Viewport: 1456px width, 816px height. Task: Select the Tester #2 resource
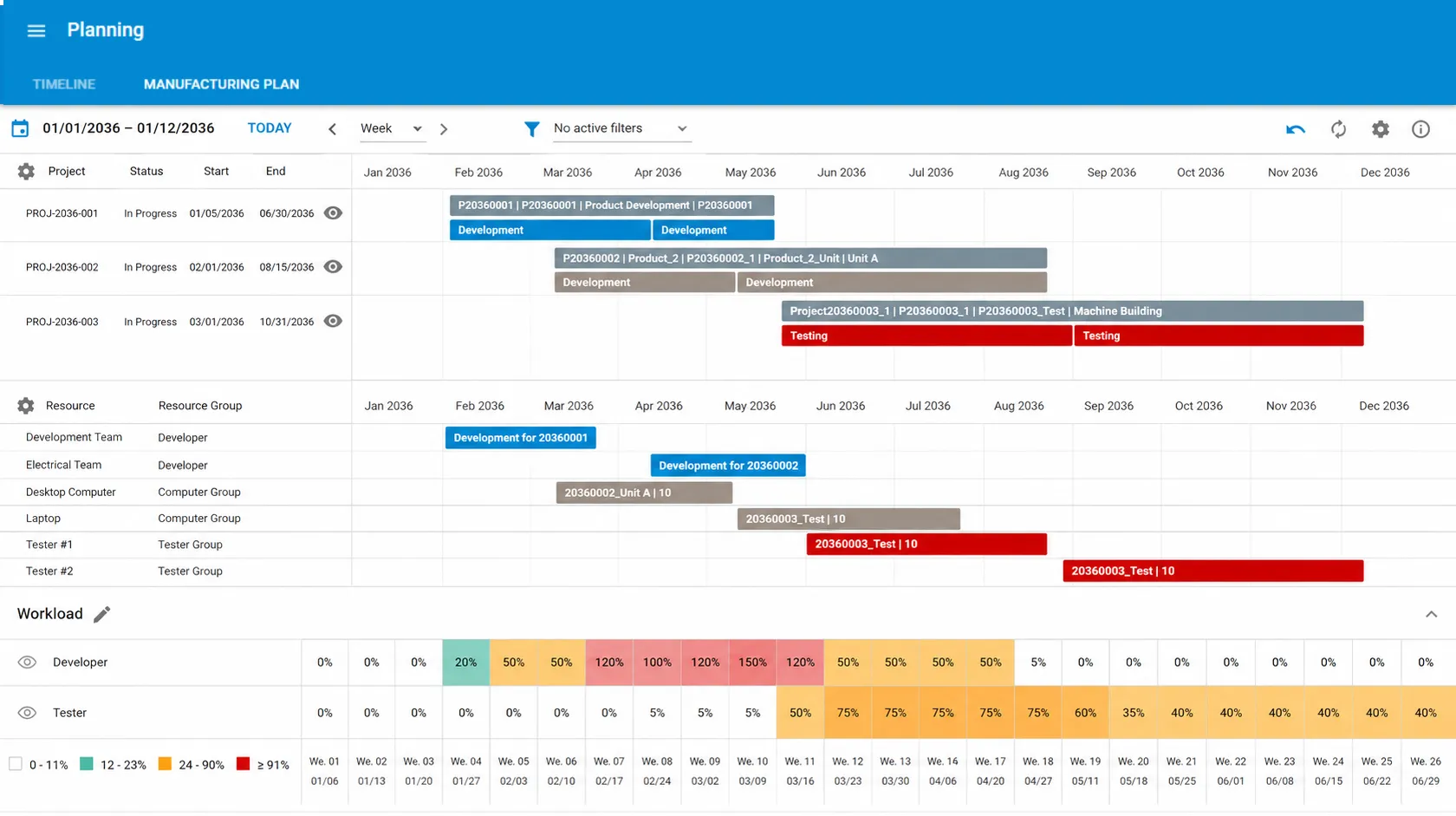[49, 571]
